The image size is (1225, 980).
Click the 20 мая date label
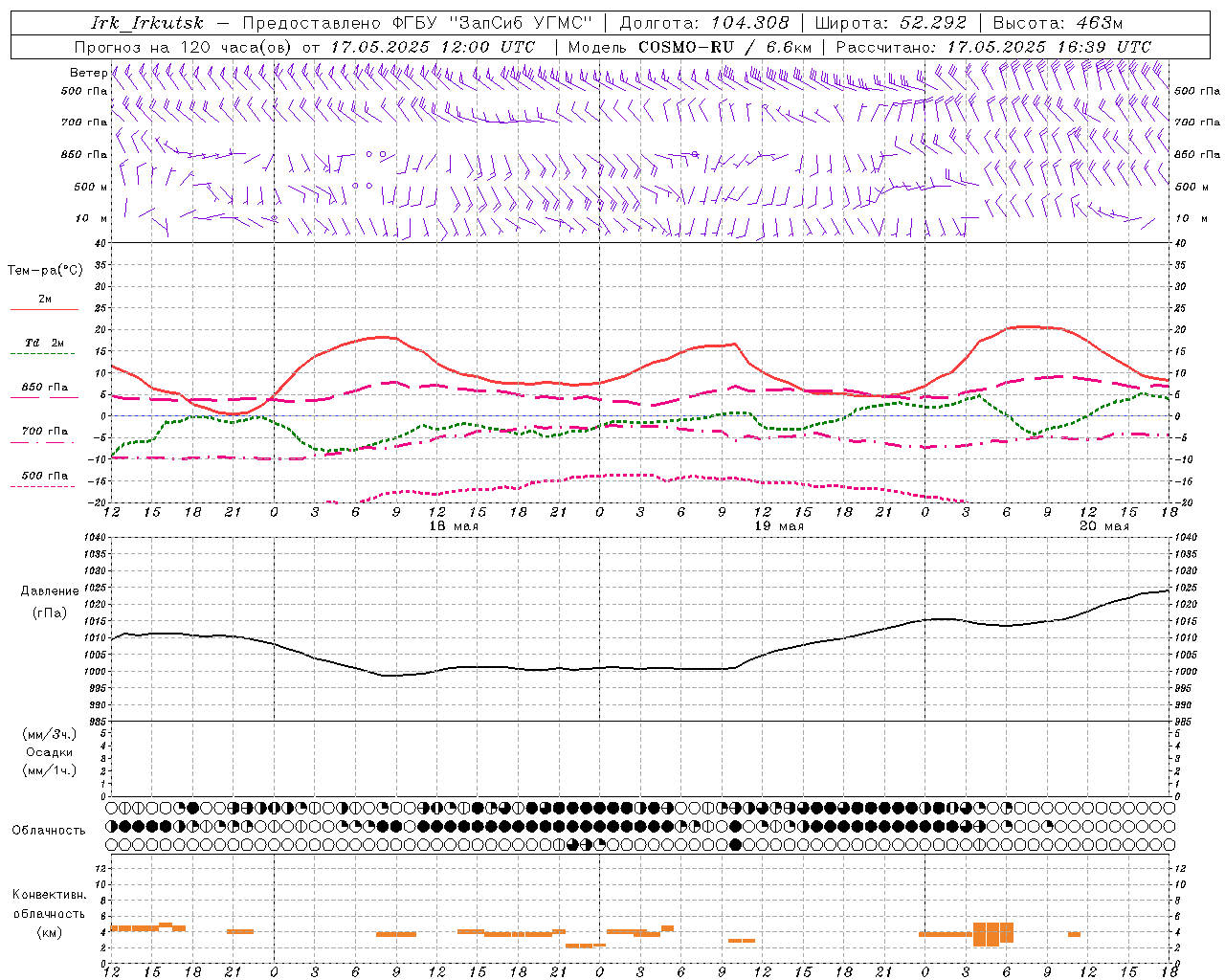coord(1104,526)
